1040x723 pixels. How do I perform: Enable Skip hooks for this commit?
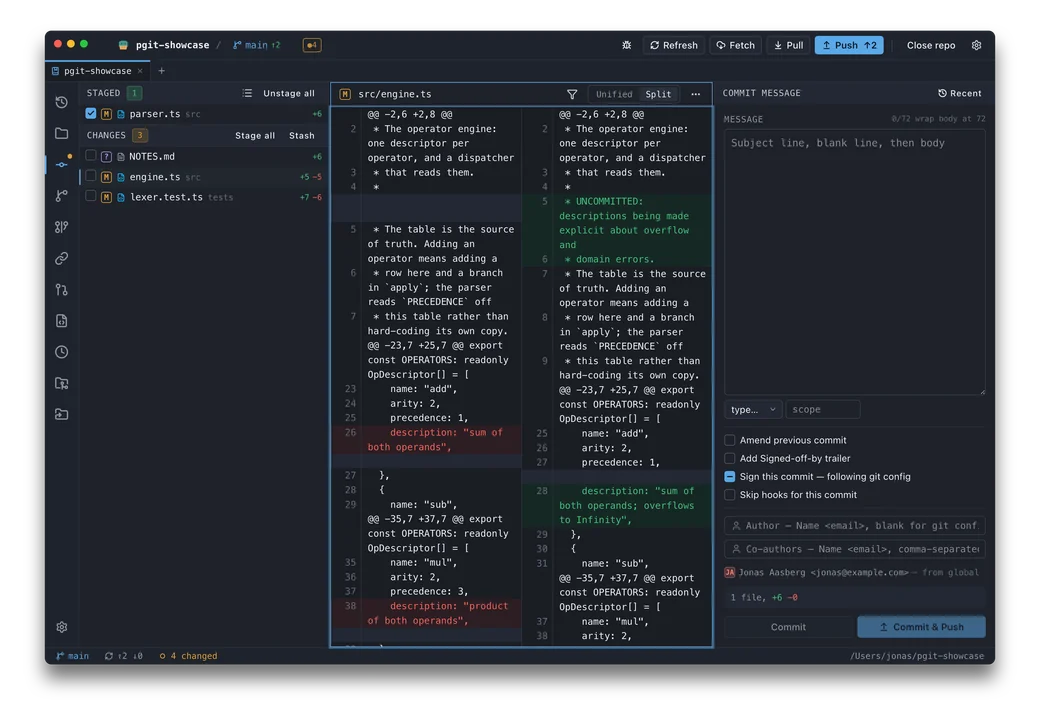pyautogui.click(x=730, y=495)
